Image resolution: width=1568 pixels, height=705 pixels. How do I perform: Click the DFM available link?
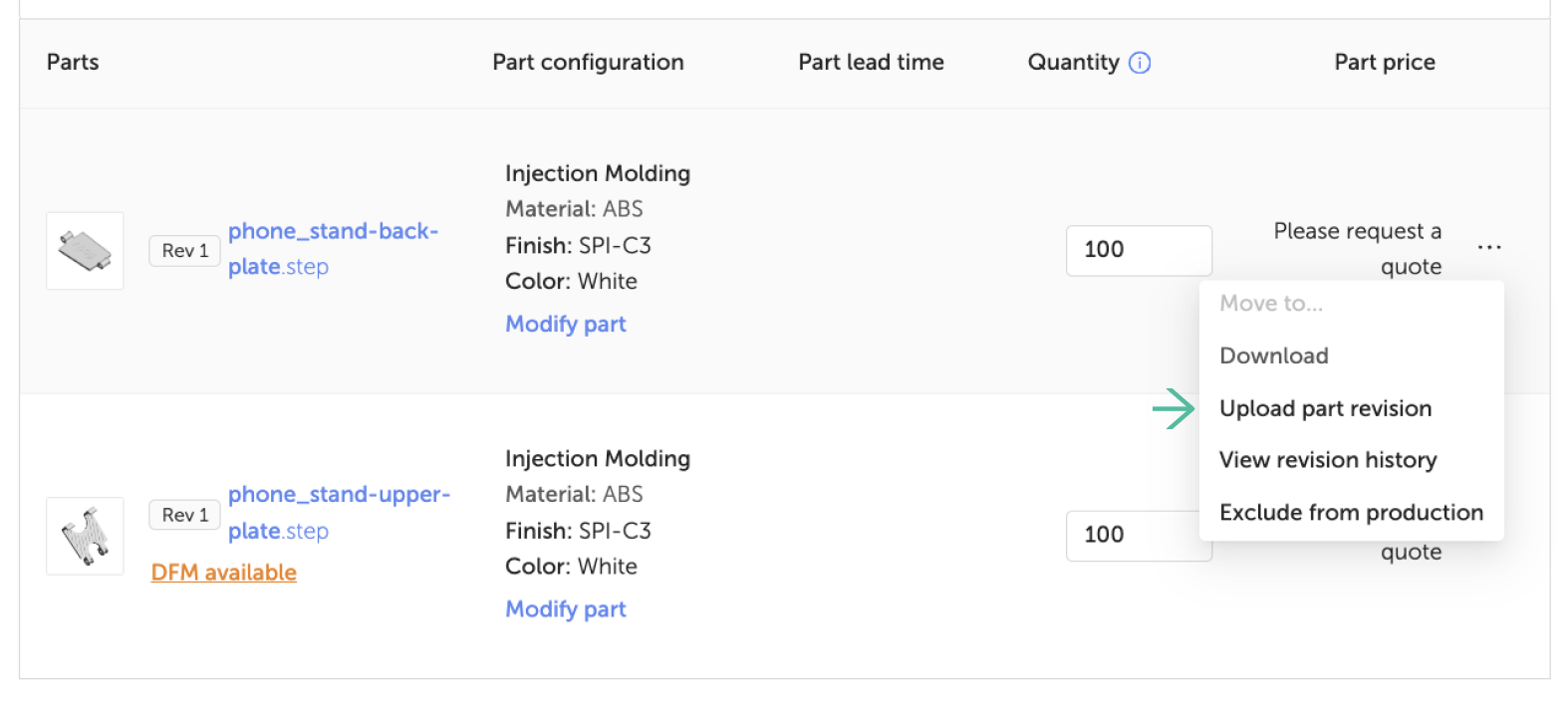click(224, 573)
